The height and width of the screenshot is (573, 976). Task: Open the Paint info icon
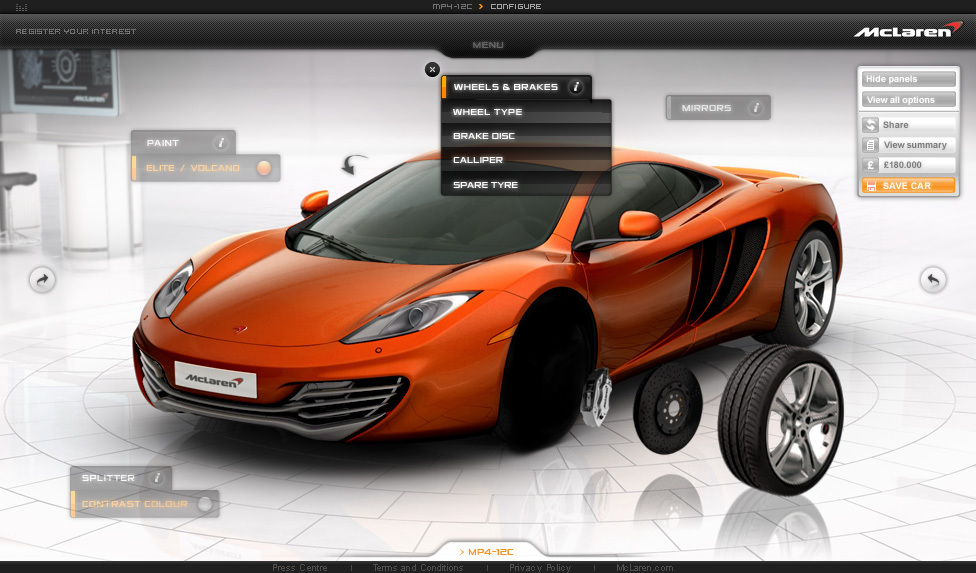(220, 143)
